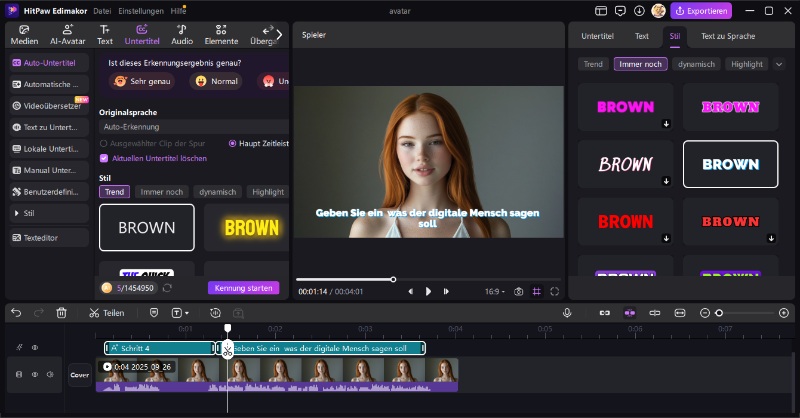Take a snapshot with camera icon

click(x=518, y=291)
